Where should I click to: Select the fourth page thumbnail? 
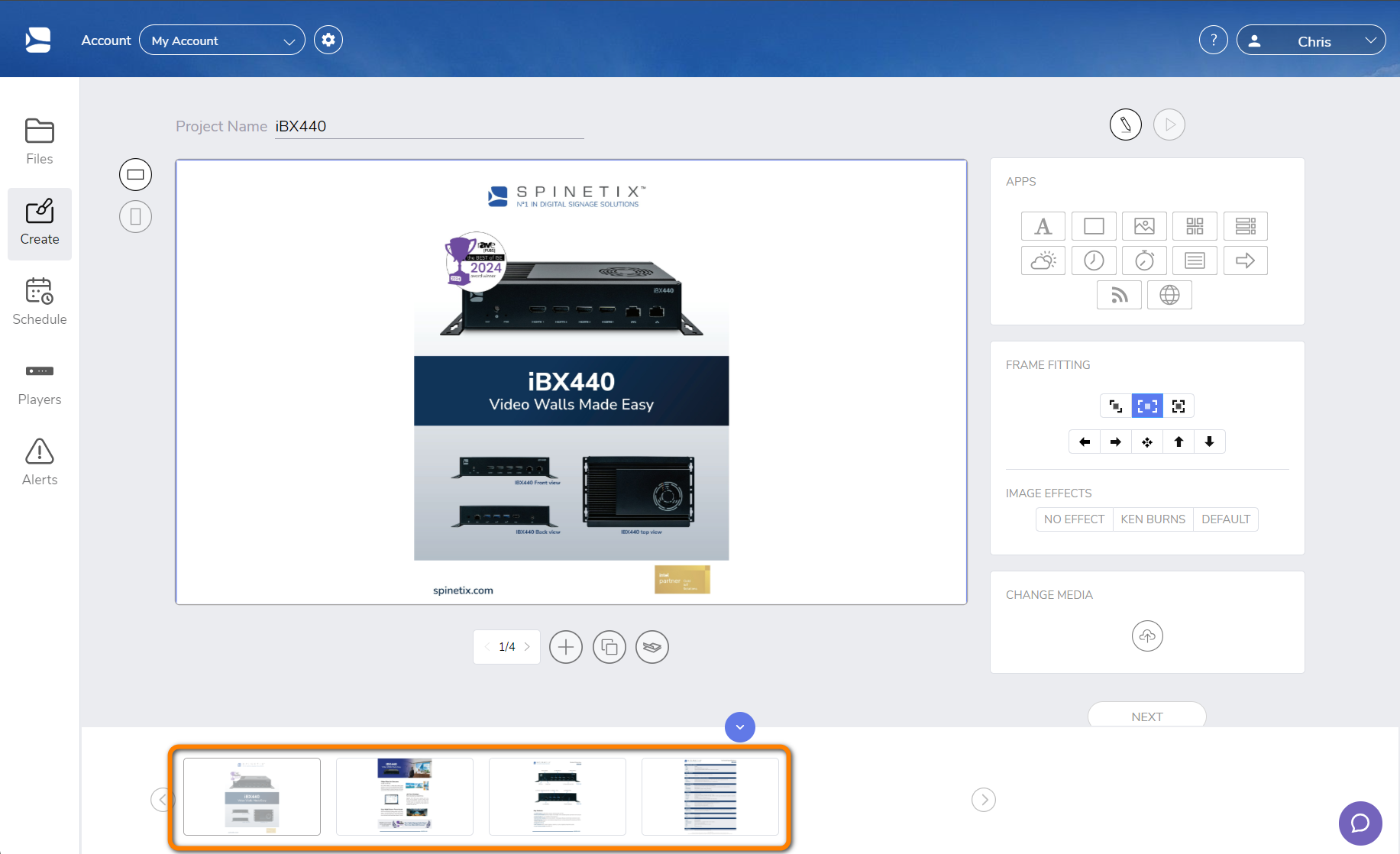click(710, 797)
